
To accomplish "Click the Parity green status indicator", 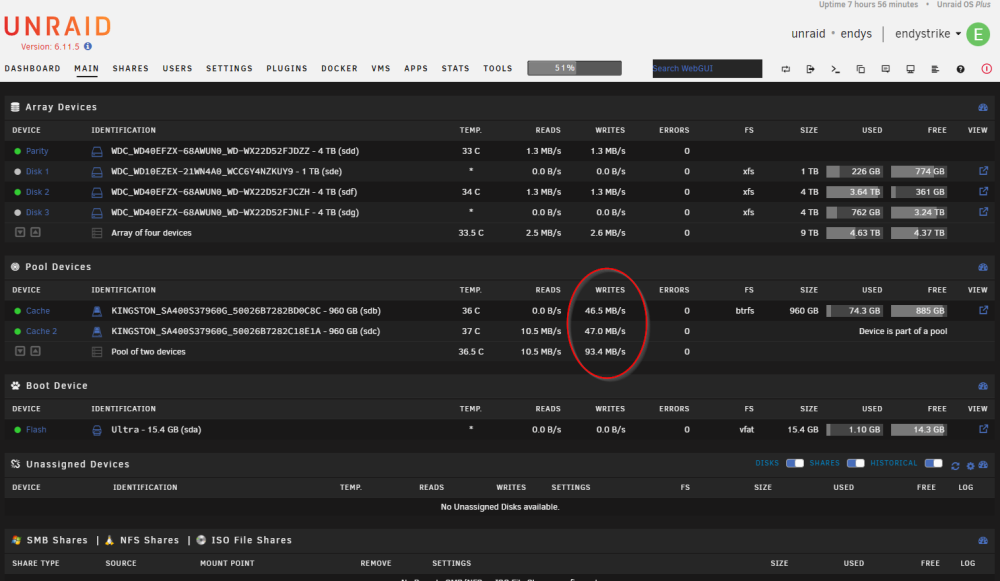I will click(18, 151).
